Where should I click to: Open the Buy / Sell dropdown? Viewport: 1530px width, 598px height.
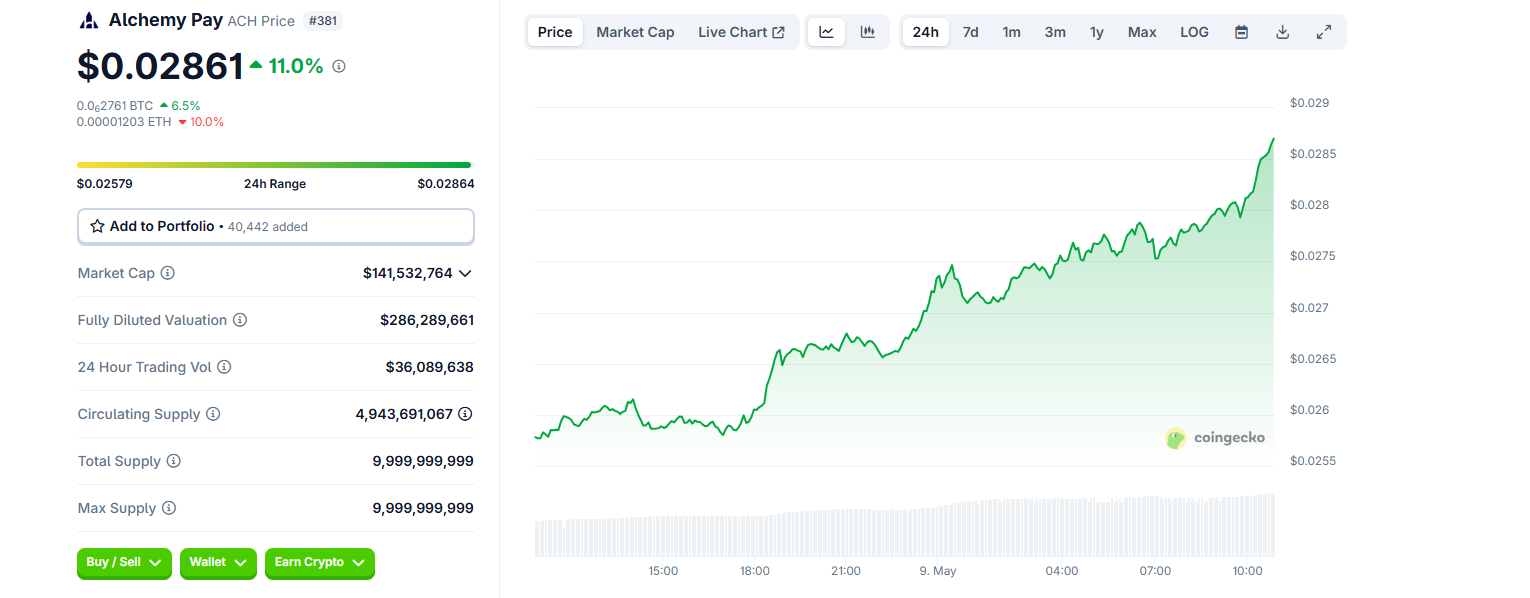tap(124, 563)
